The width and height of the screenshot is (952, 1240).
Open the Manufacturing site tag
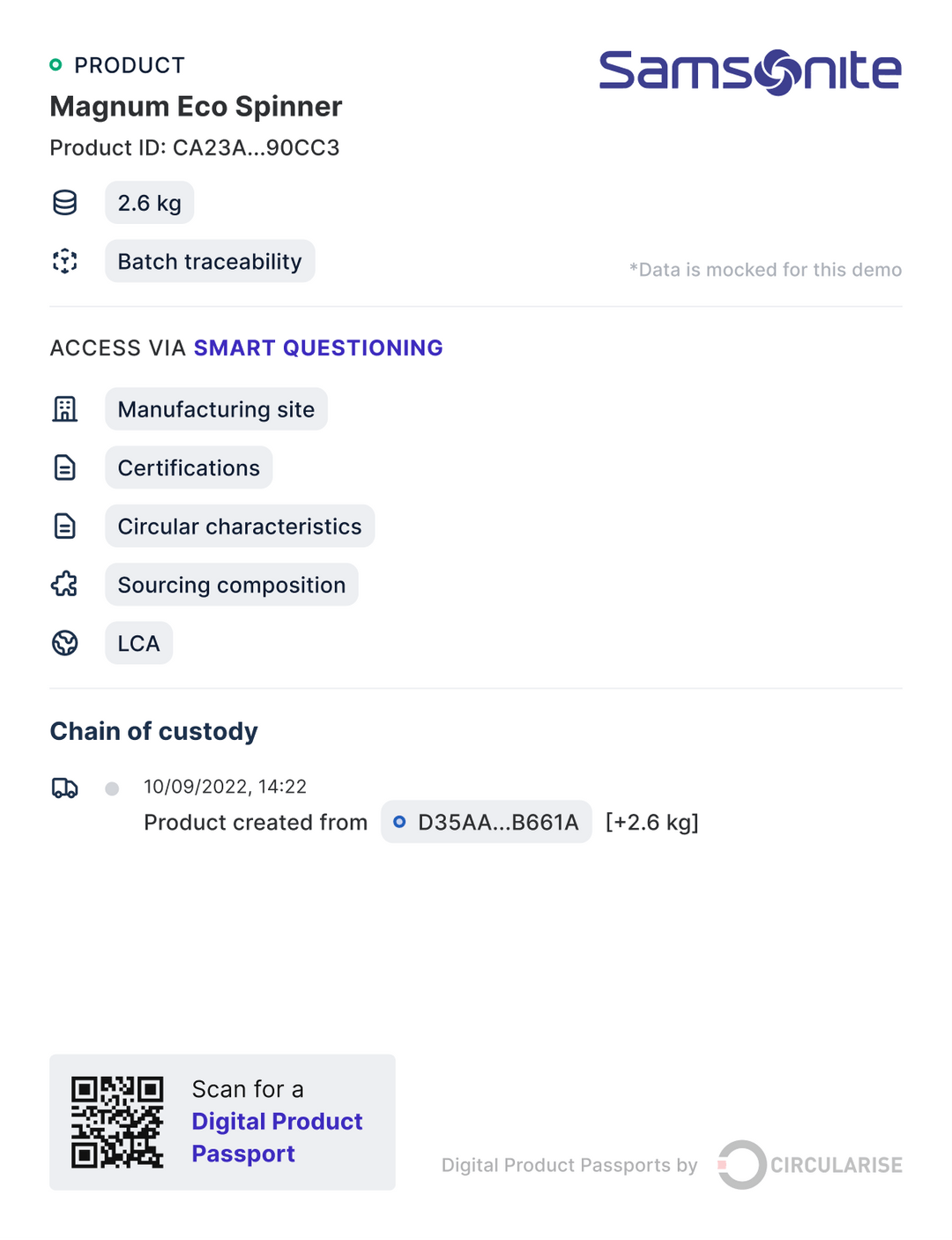(x=216, y=409)
